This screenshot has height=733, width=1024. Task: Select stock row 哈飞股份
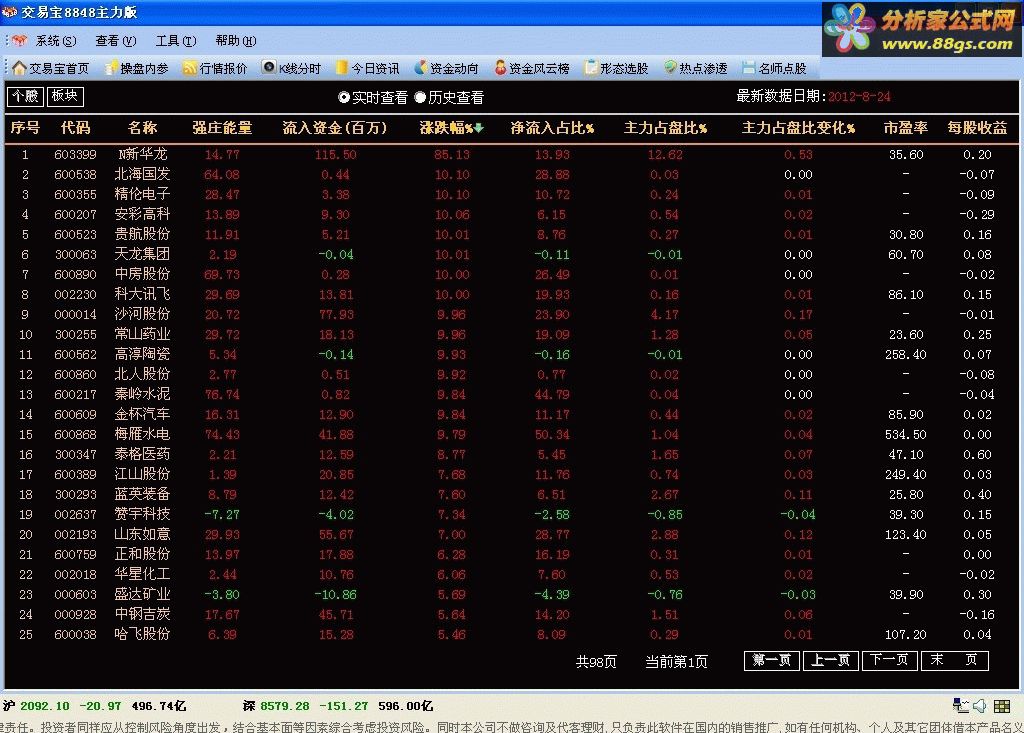511,634
